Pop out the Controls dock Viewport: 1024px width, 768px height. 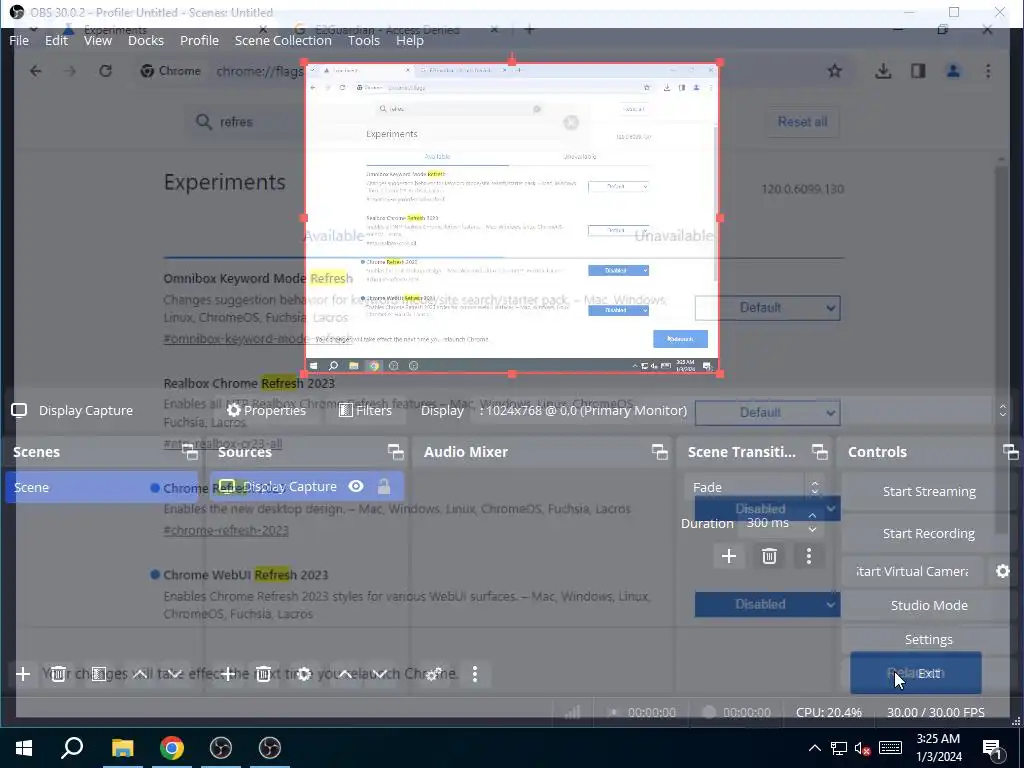point(1010,452)
